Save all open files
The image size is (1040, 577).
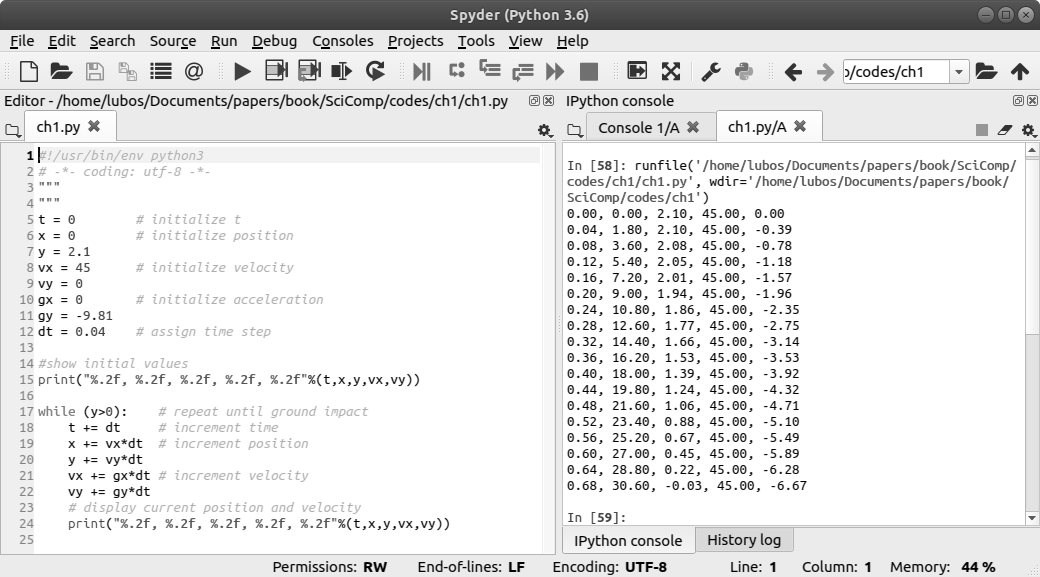[127, 71]
